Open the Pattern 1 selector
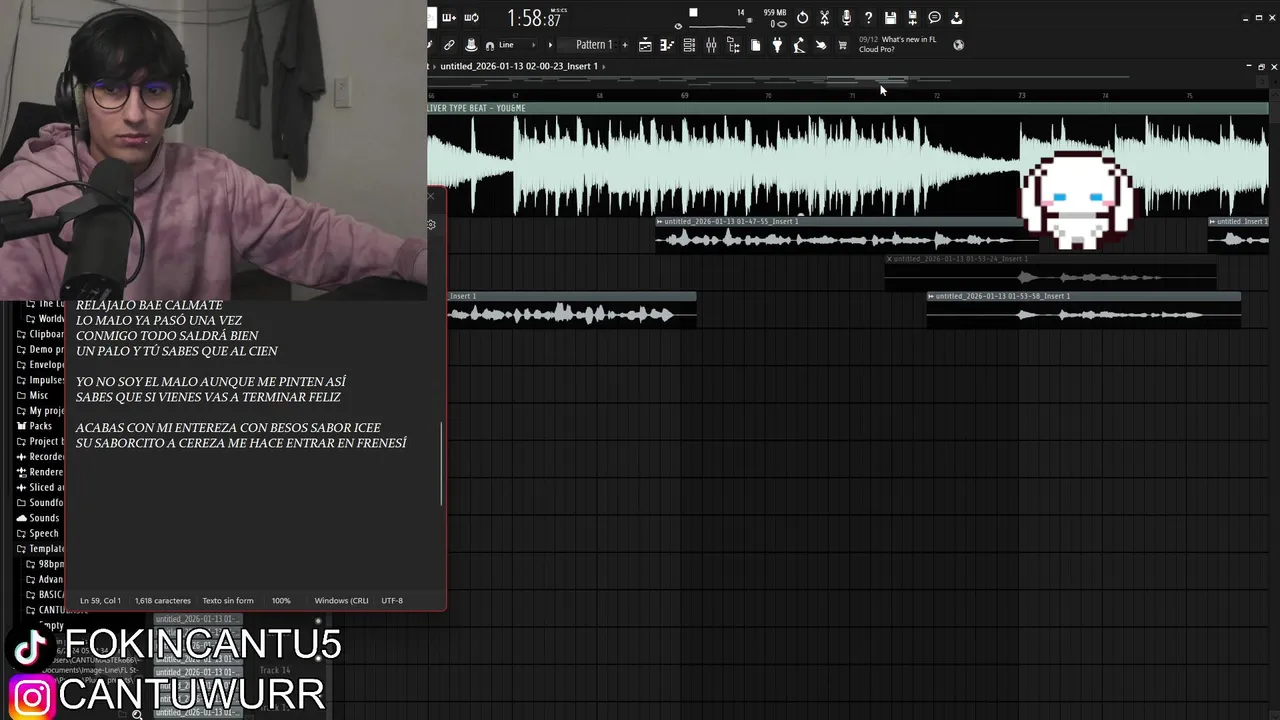The image size is (1280, 720). point(594,45)
